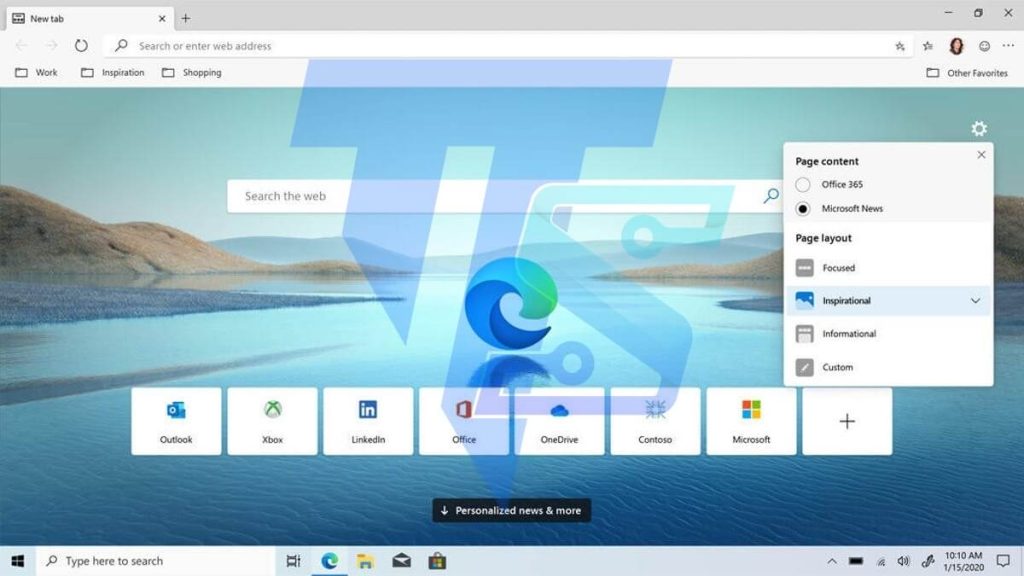
Task: Open the Settings and more ellipsis menu
Action: click(1008, 46)
